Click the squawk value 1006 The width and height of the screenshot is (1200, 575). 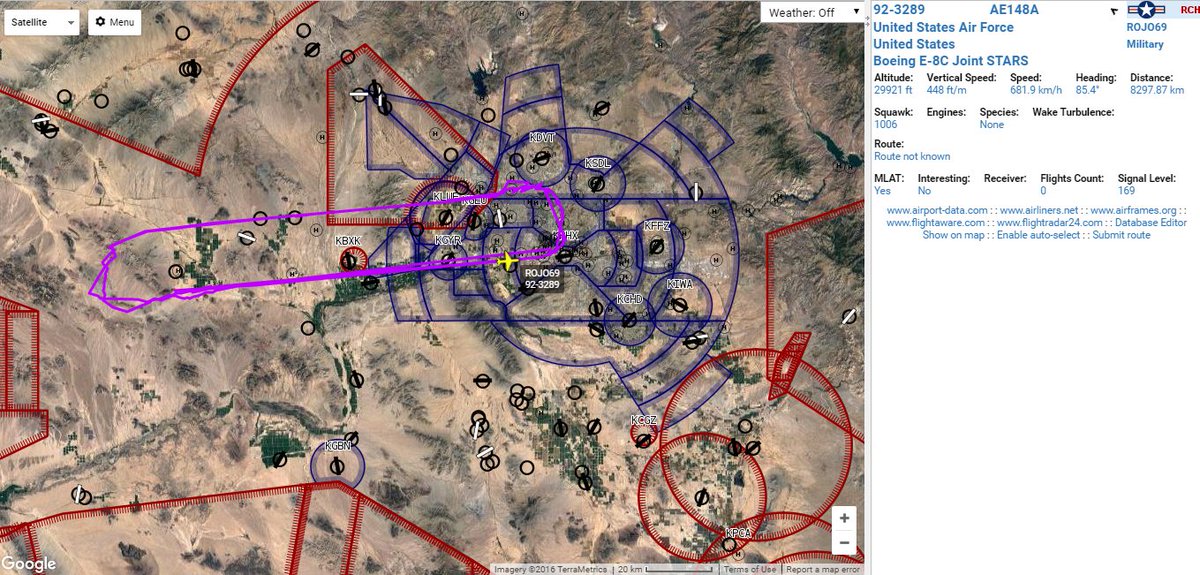click(885, 125)
